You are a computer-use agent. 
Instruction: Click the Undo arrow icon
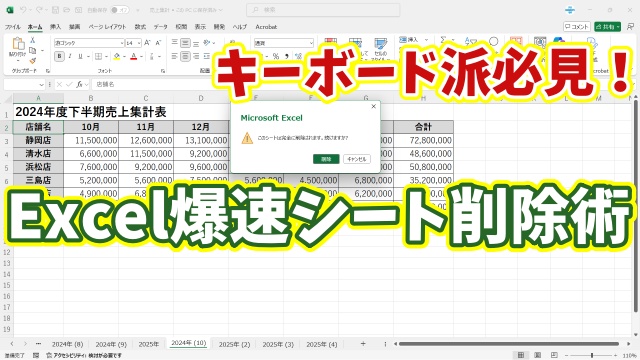[23, 10]
